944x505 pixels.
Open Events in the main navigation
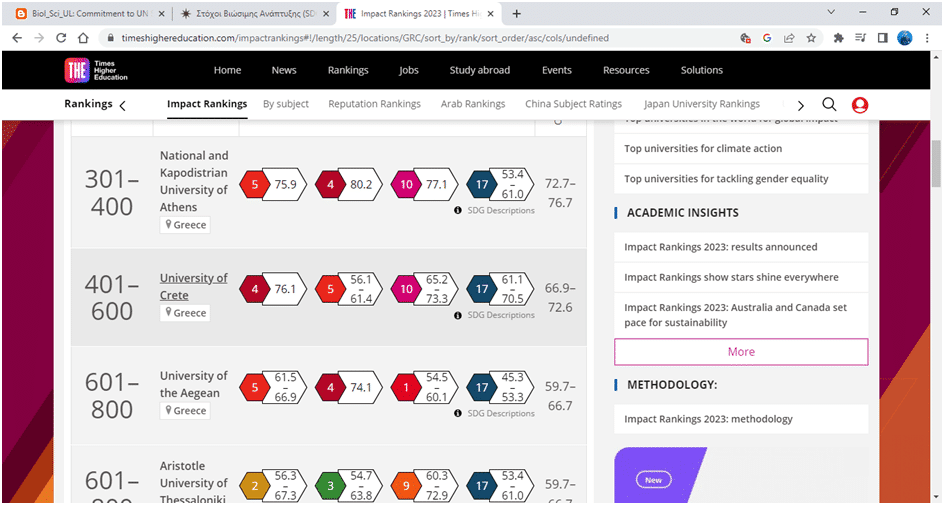tap(556, 70)
